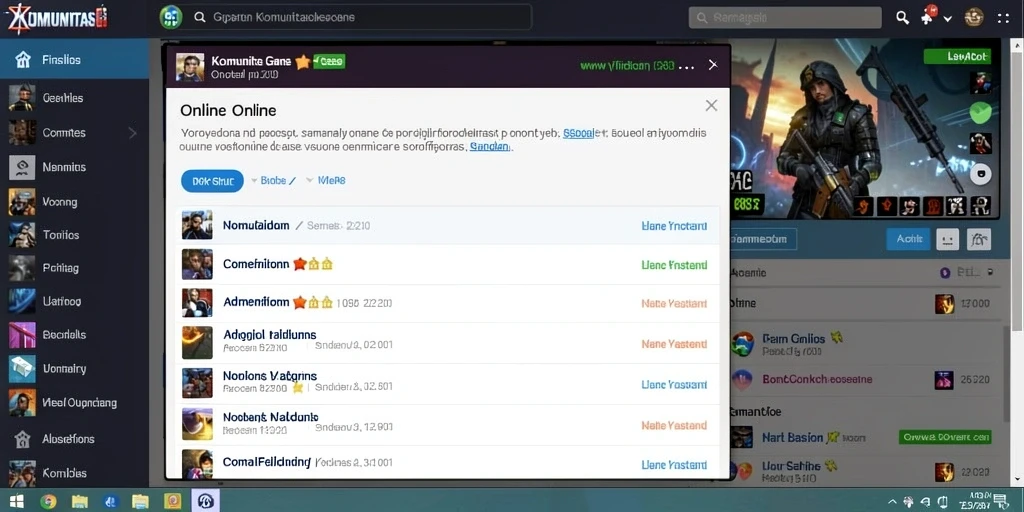The image size is (1024, 512).
Task: Open the Gam Gnlios entry in right panel
Action: [866, 344]
